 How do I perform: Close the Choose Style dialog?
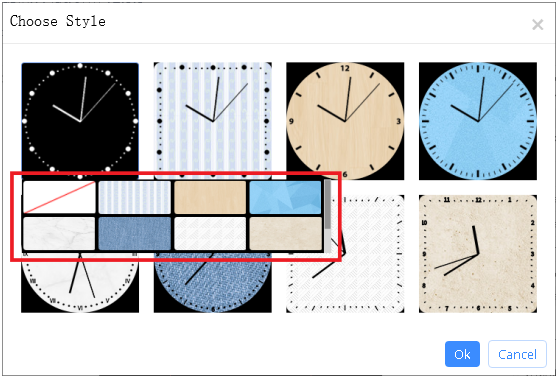(x=537, y=25)
